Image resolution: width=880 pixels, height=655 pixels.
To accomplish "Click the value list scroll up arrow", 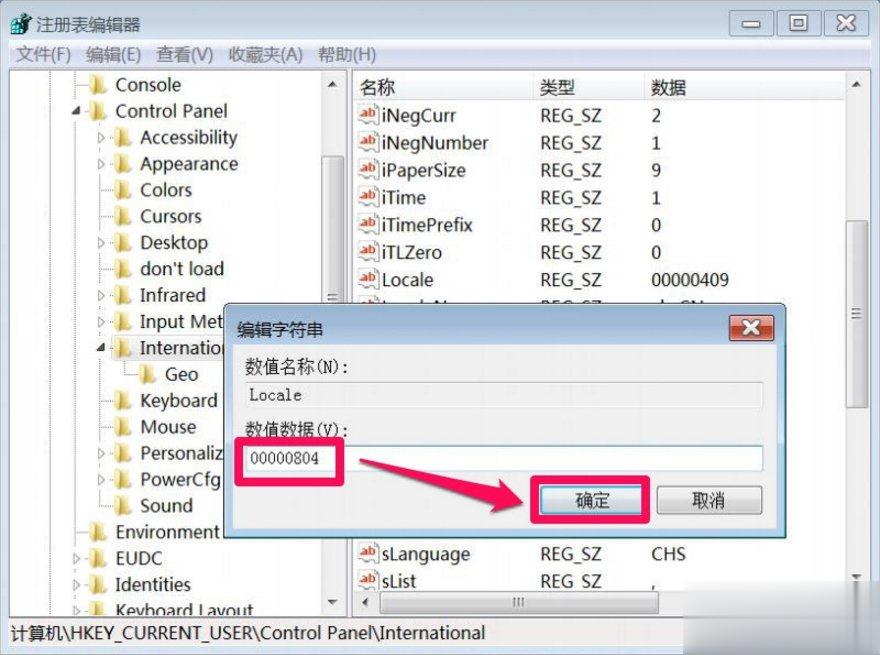I will click(x=856, y=85).
